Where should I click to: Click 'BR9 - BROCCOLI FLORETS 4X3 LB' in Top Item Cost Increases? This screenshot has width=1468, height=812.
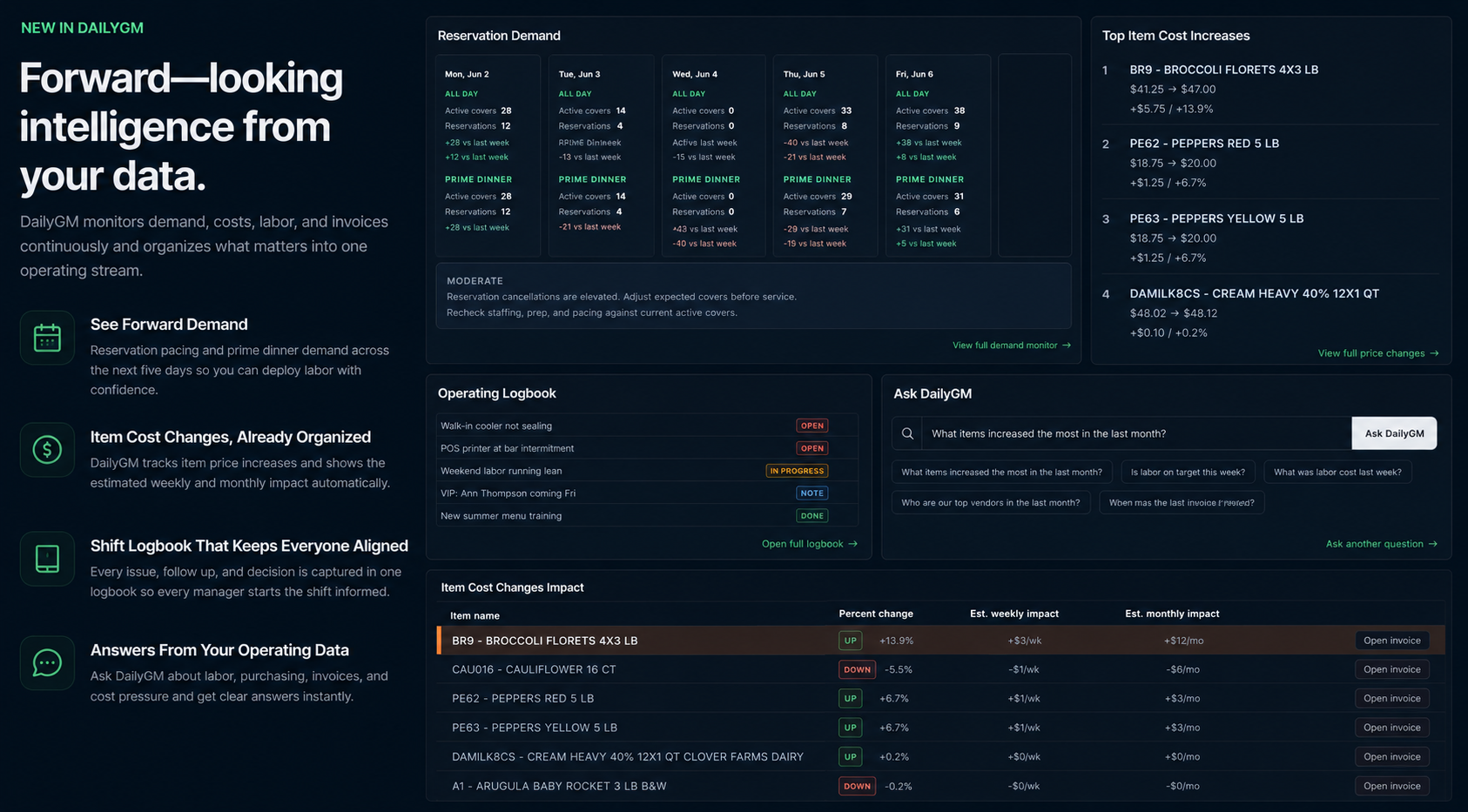[x=1223, y=70]
